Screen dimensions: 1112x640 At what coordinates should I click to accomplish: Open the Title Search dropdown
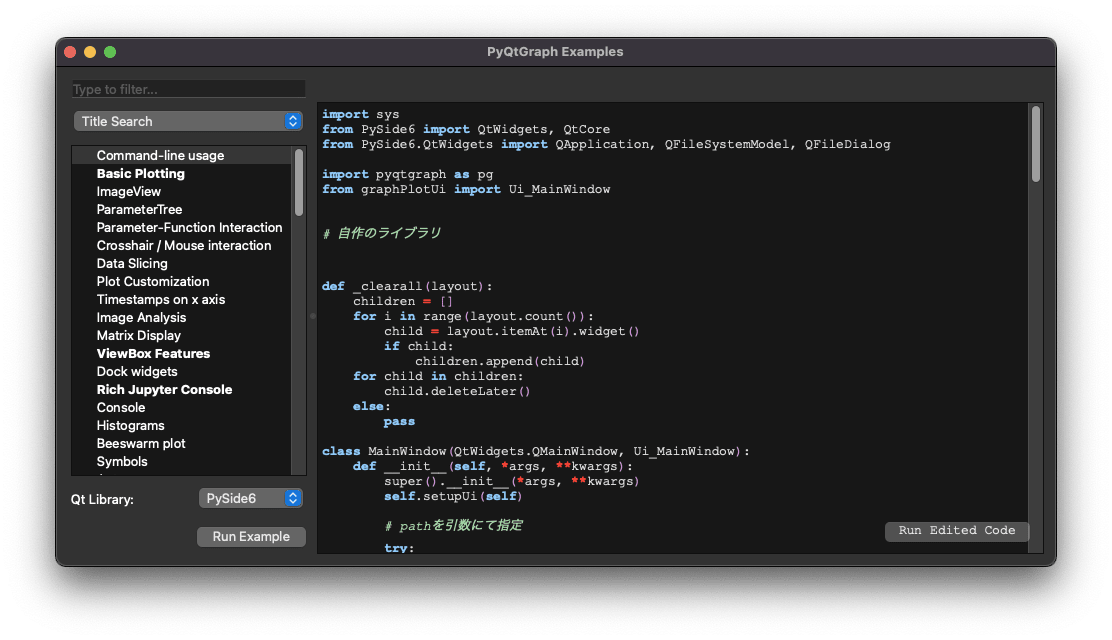tap(189, 121)
